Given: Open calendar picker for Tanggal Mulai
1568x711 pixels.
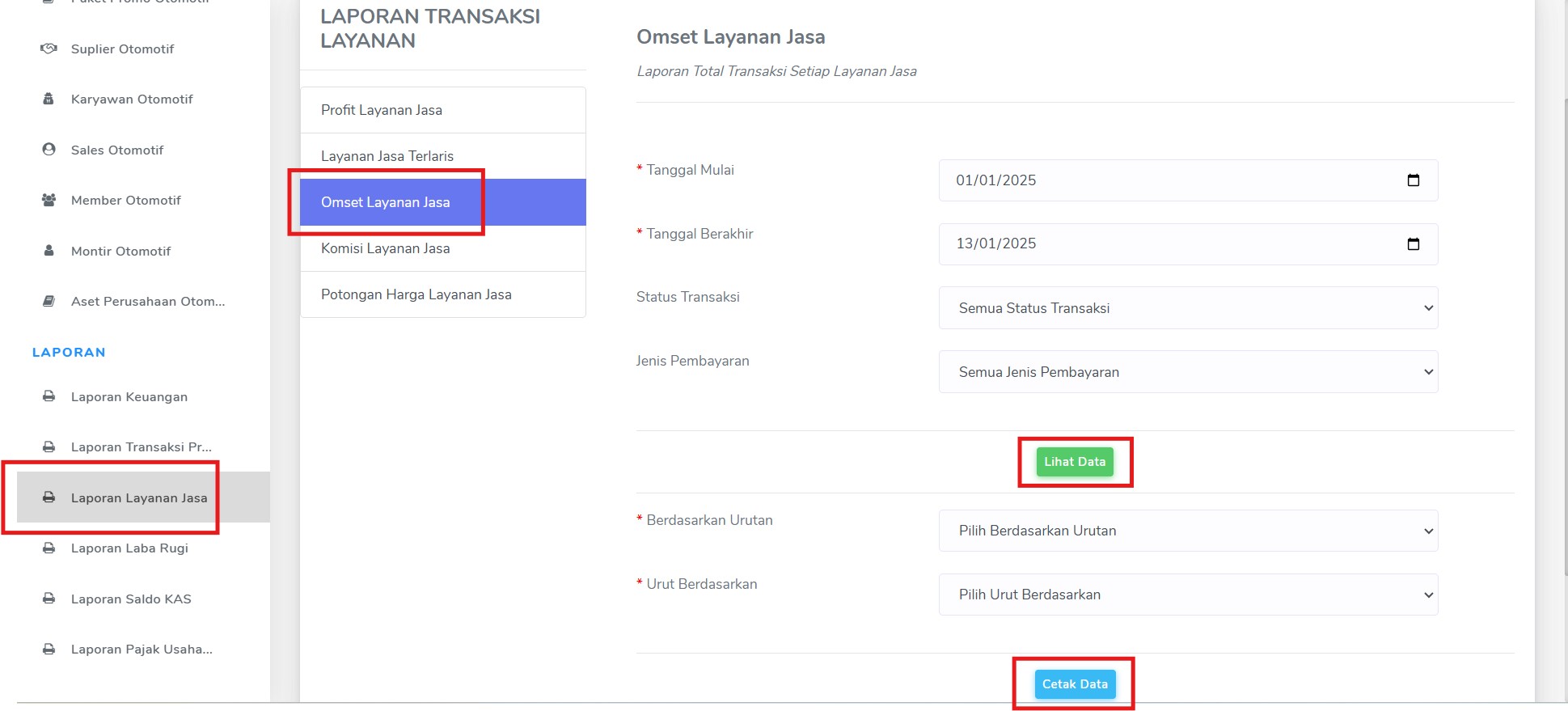Looking at the screenshot, I should click(1413, 180).
